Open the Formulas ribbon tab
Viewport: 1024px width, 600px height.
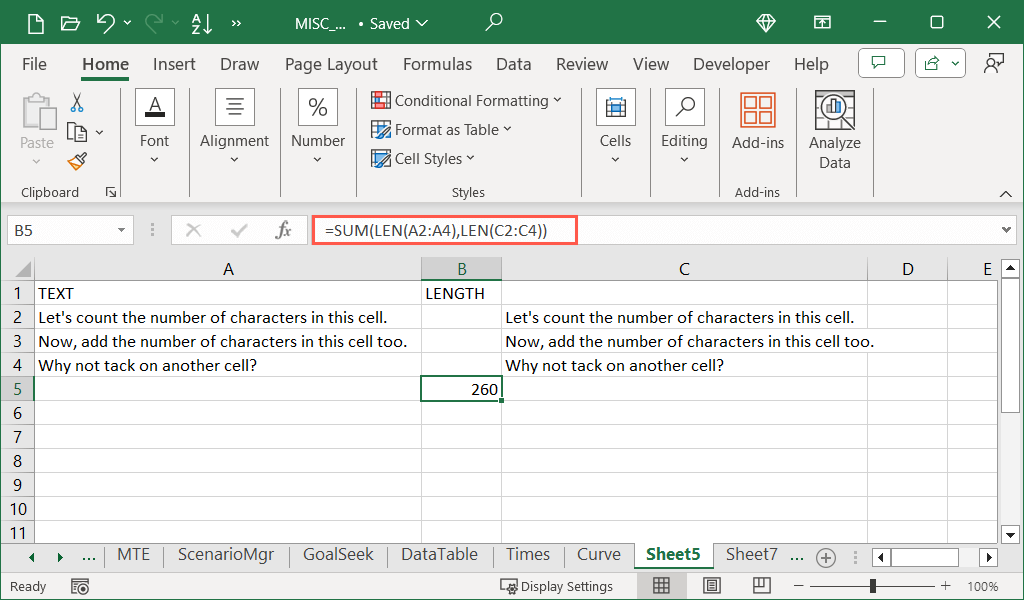click(x=437, y=64)
